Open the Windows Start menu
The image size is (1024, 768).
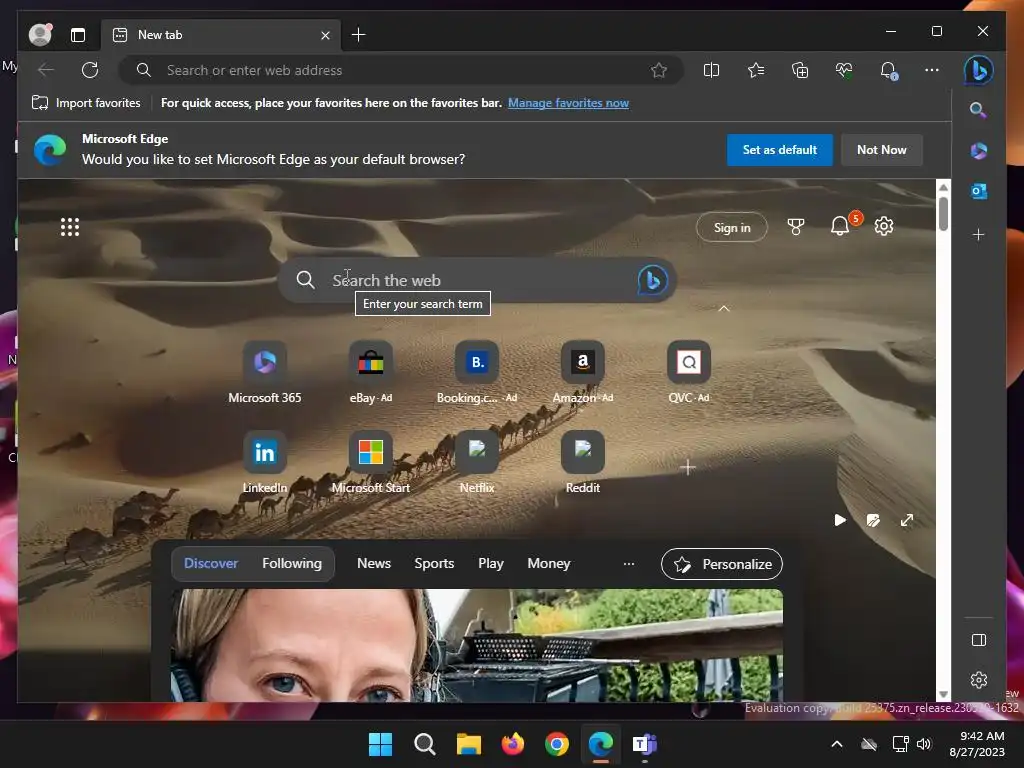click(380, 744)
